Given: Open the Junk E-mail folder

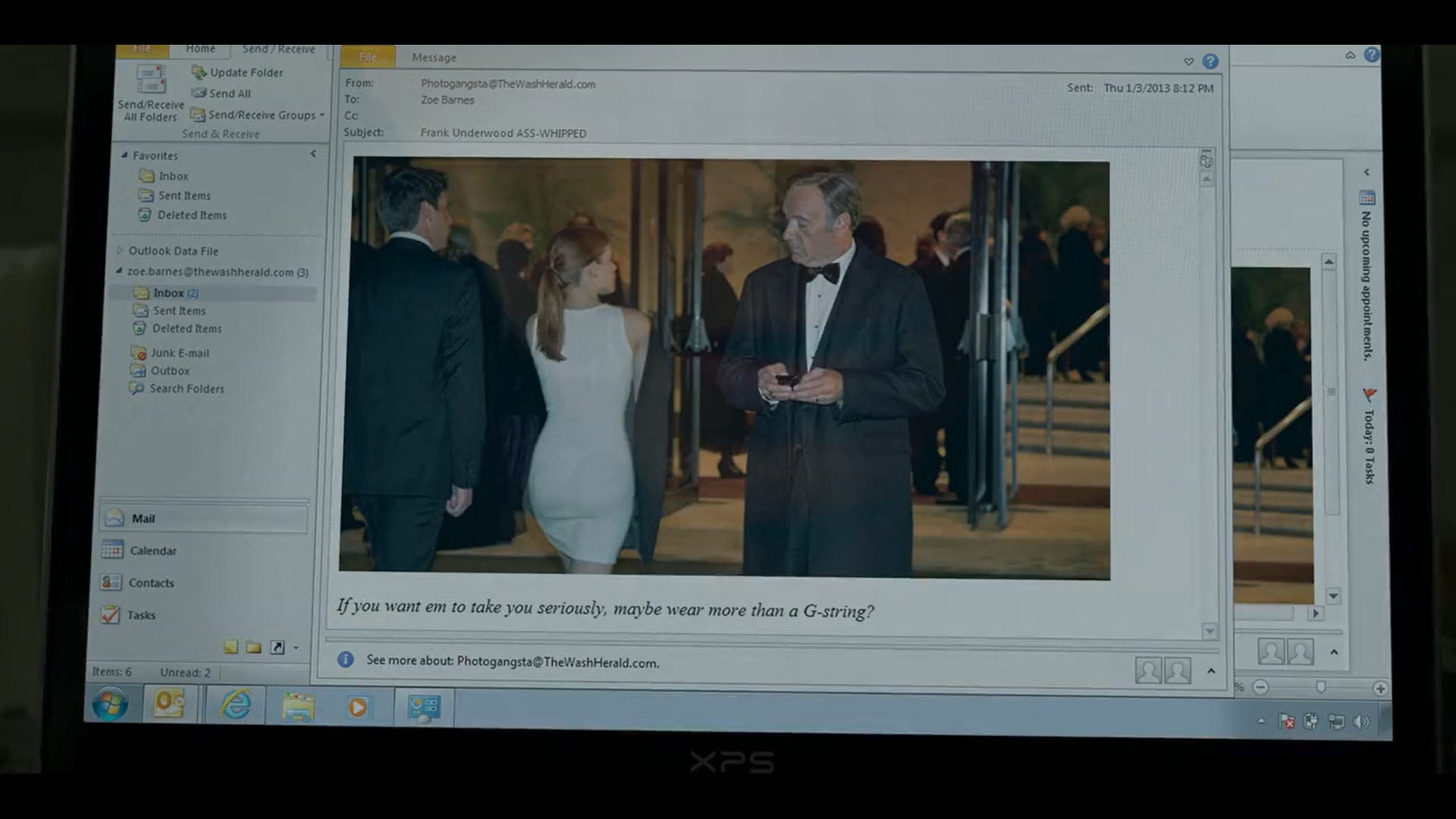Looking at the screenshot, I should pos(179,353).
